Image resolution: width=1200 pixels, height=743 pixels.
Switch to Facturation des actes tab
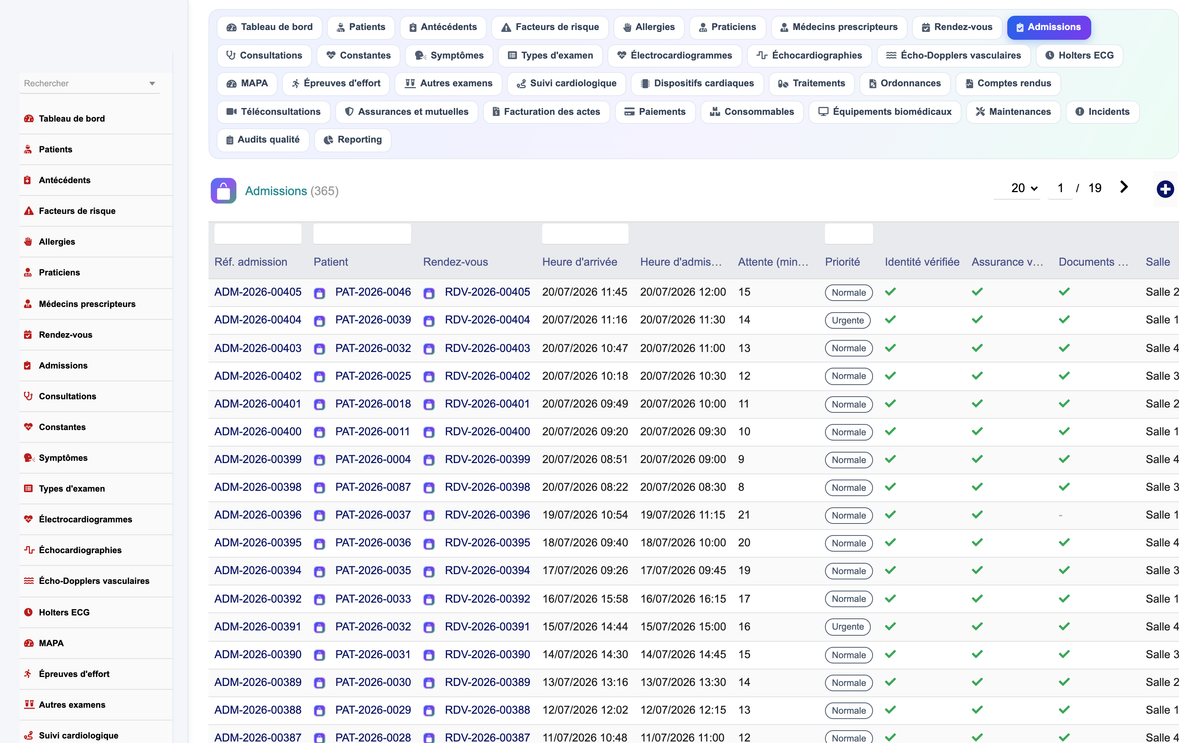point(546,112)
